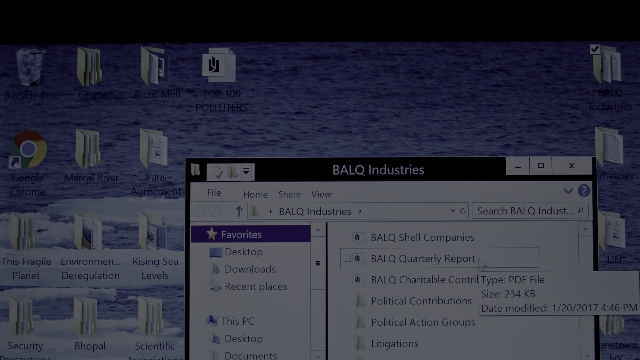The image size is (640, 360).
Task: Expand the ribbon with the chevron
Action: coord(568,191)
